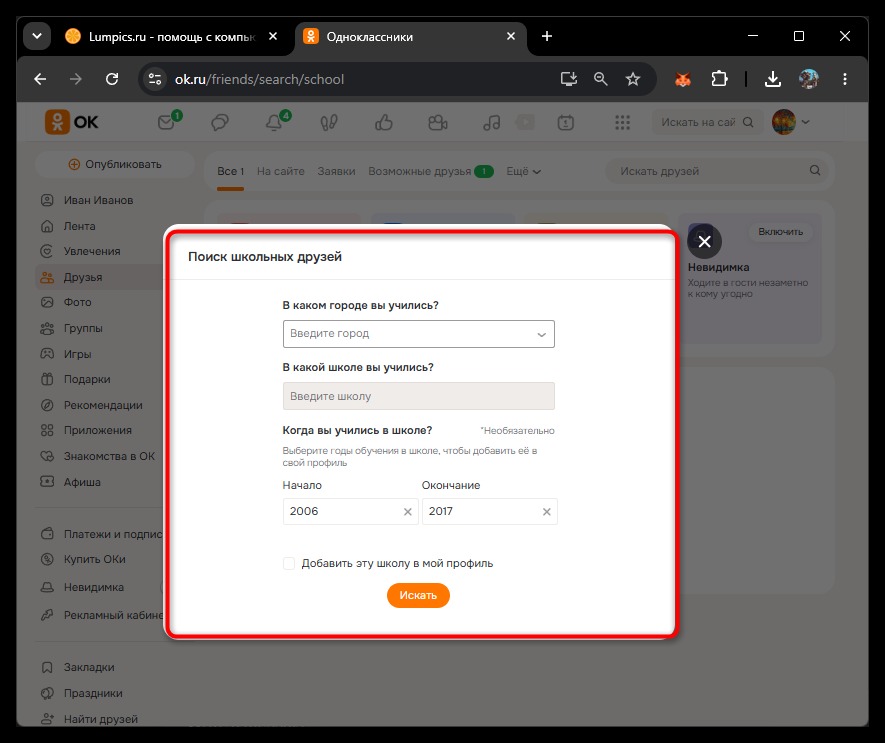Open the browser profile avatar

point(809,79)
